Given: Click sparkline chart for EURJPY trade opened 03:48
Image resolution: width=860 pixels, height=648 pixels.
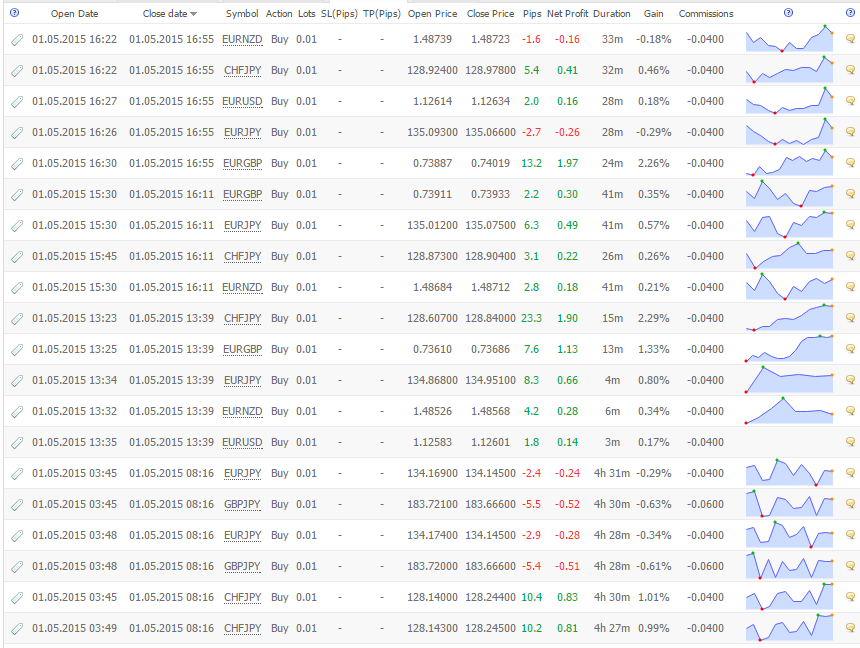Looking at the screenshot, I should [x=789, y=534].
